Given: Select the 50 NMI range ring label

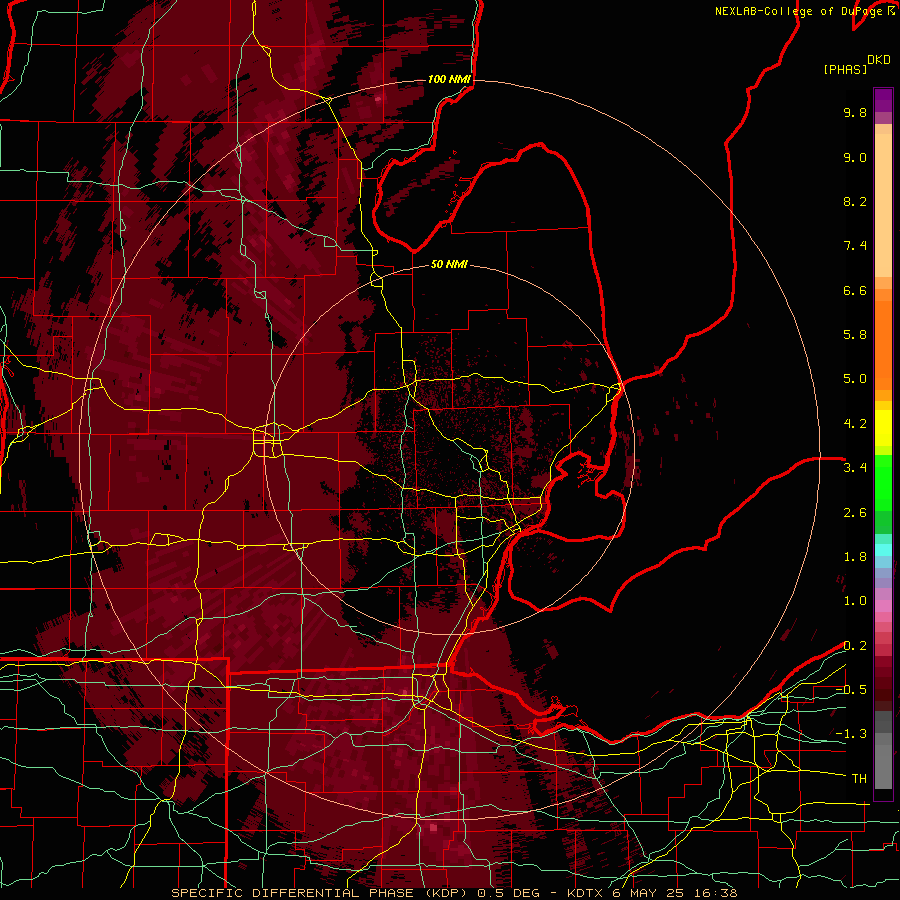Looking at the screenshot, I should 449,264.
